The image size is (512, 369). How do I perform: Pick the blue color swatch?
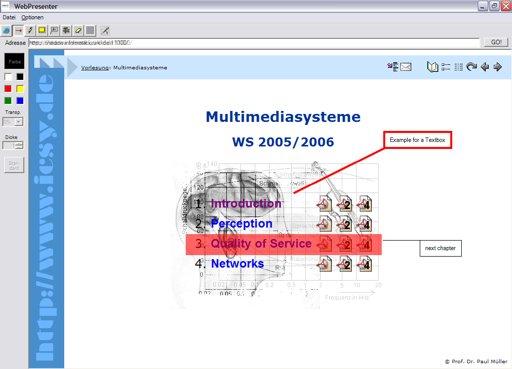20,101
